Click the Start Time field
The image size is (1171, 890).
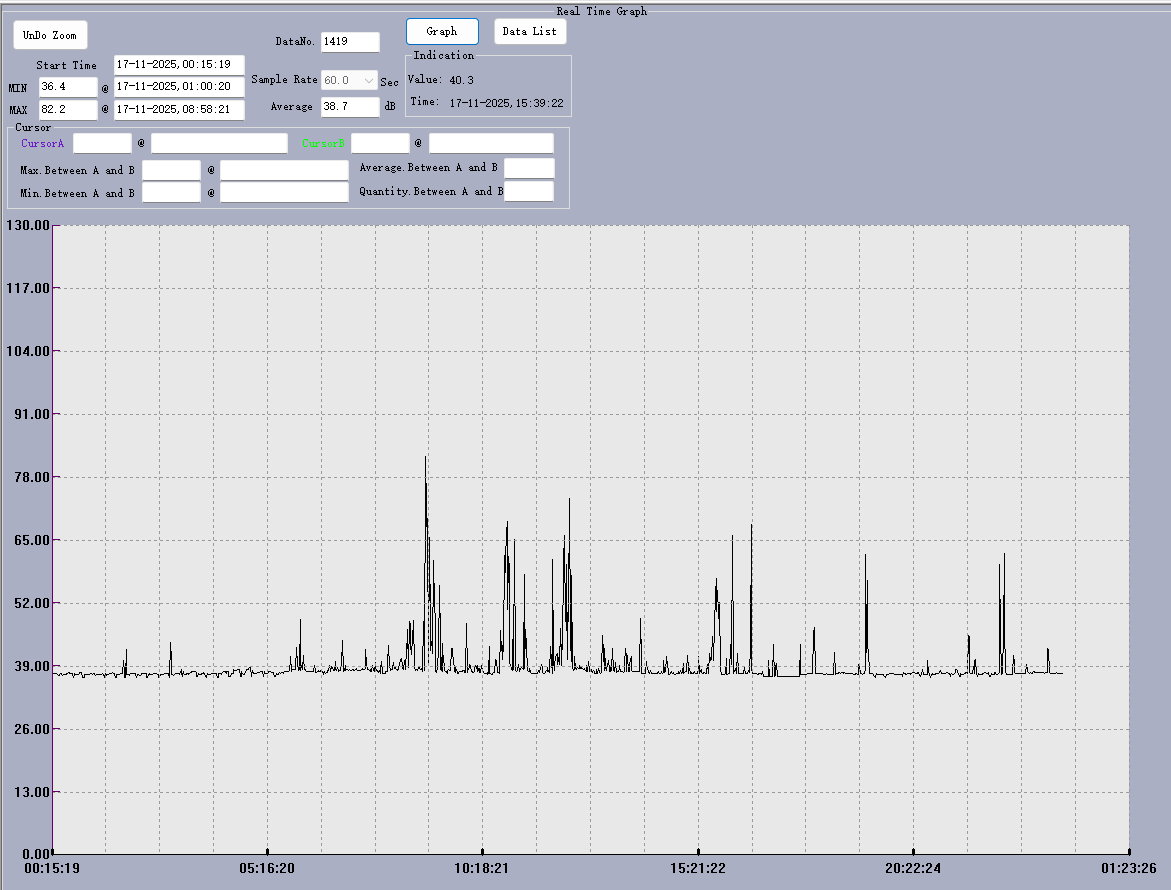[179, 65]
